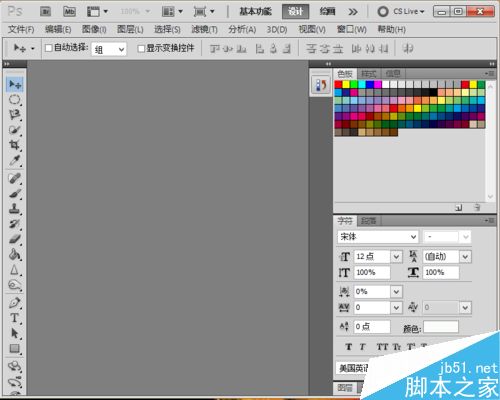Screen dimensions: 500x400
Task: Select the Path Selection arrow tool
Action: click(15, 333)
